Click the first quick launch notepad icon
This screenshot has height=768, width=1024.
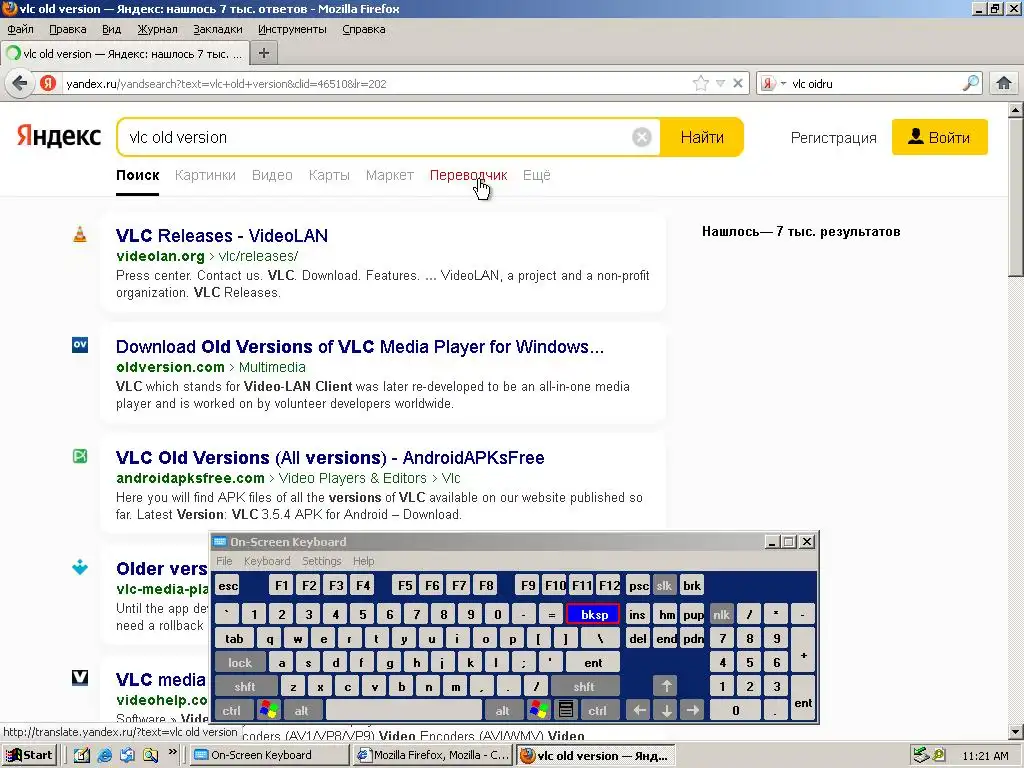pyautogui.click(x=82, y=755)
